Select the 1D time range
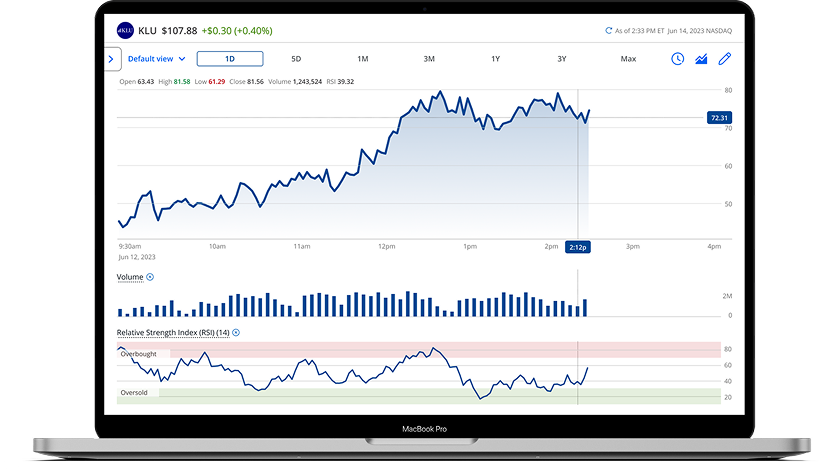 click(230, 59)
